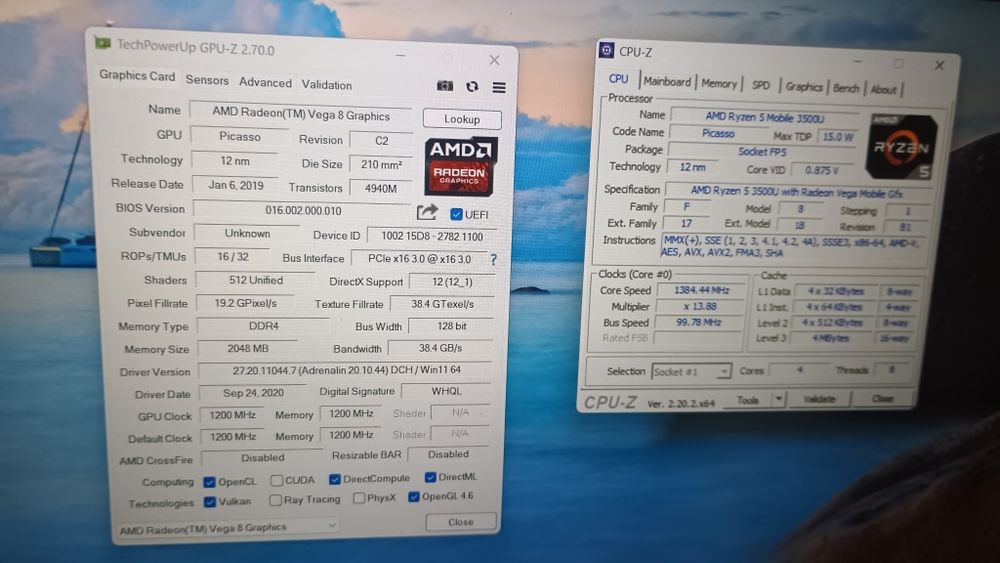Take a GPU-Z screenshot with camera icon

tap(445, 85)
